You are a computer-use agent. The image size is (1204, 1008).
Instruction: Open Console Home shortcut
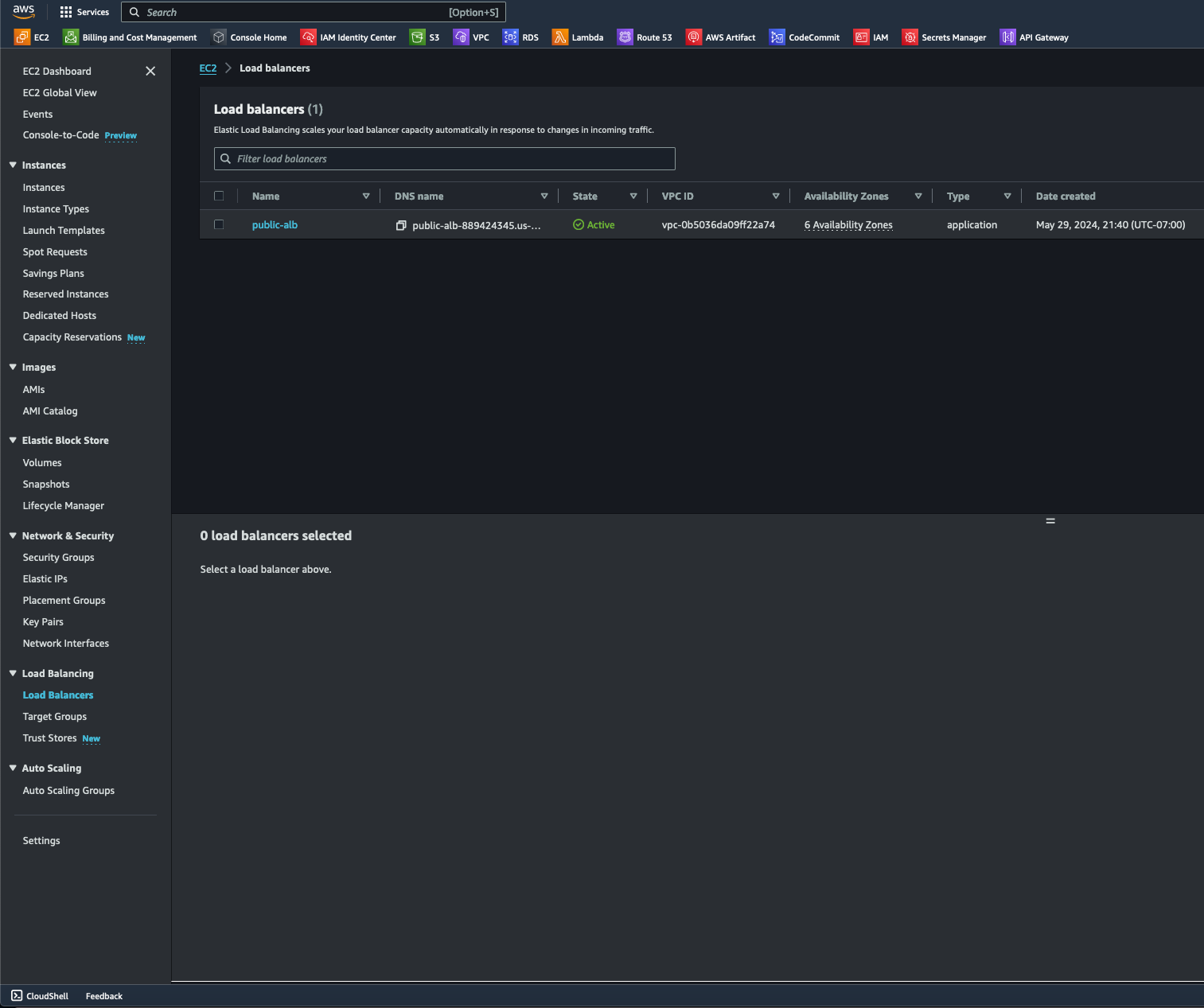249,37
